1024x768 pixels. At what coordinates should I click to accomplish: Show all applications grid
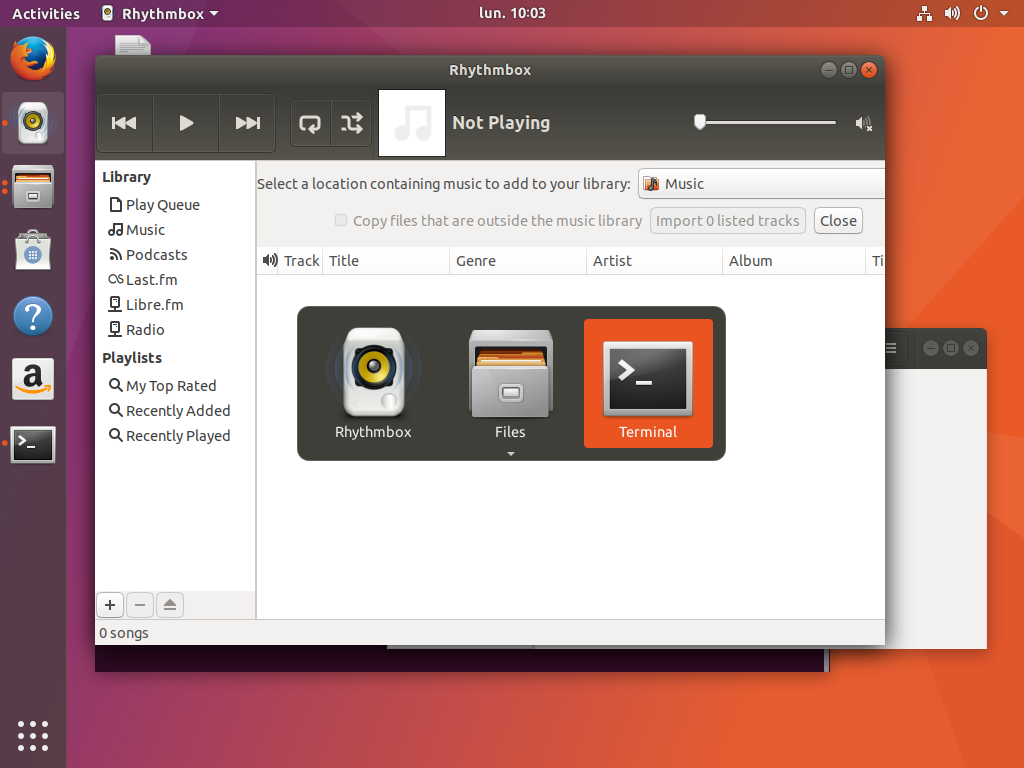tap(33, 736)
